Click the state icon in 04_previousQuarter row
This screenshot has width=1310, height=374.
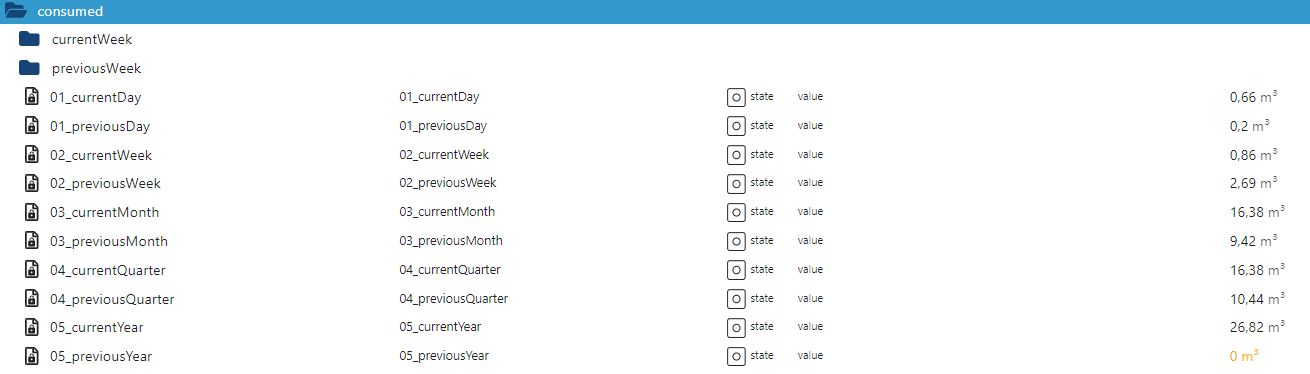(x=735, y=299)
